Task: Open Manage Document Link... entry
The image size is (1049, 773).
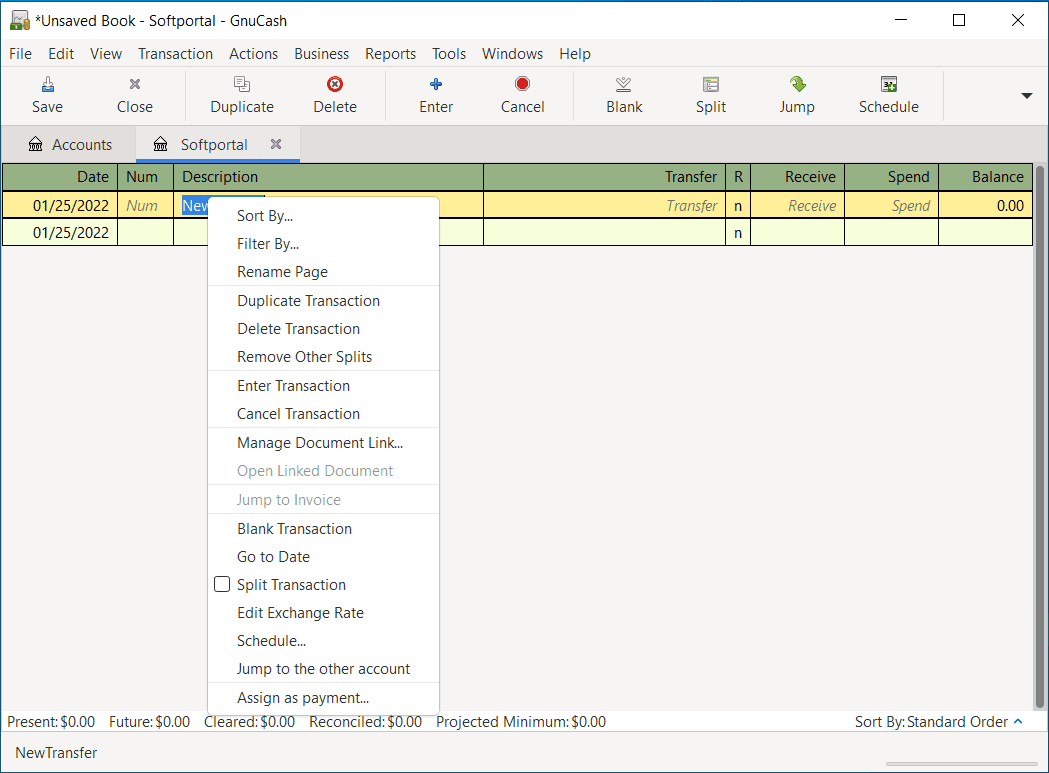Action: point(323,442)
